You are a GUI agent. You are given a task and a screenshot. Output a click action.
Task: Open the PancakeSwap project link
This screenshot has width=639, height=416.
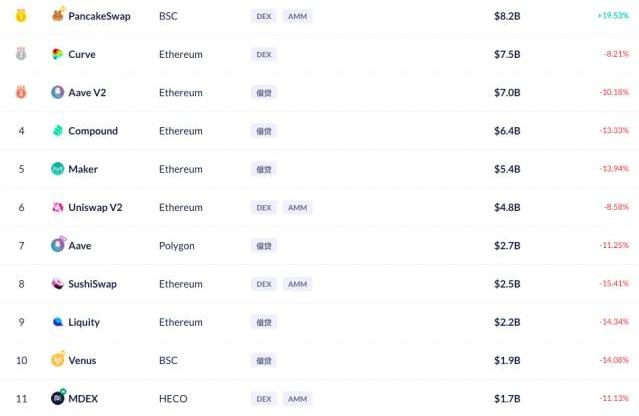pos(99,16)
